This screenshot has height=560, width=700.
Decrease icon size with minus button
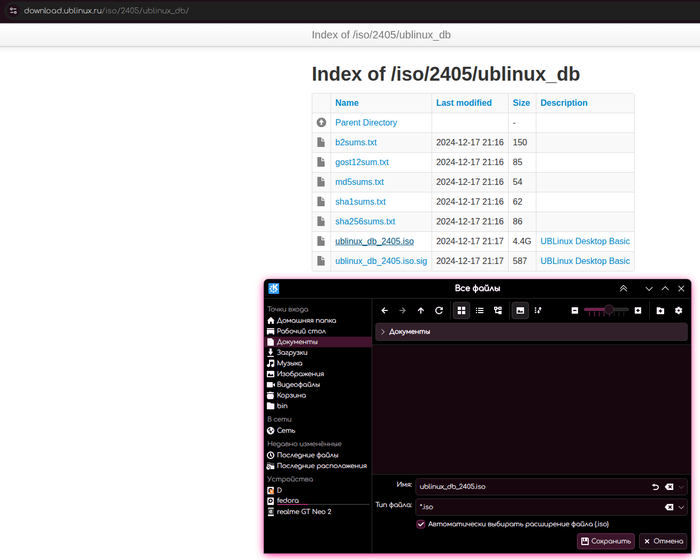575,310
